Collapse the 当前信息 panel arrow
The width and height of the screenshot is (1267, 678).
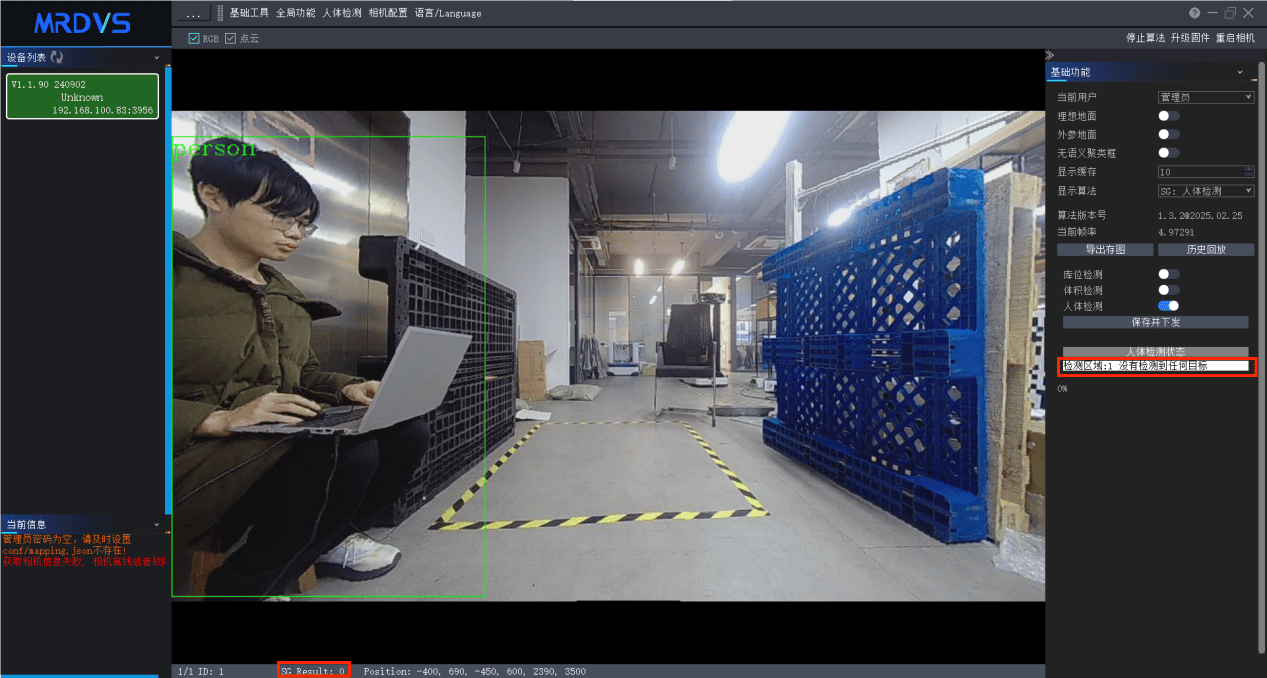tap(157, 524)
